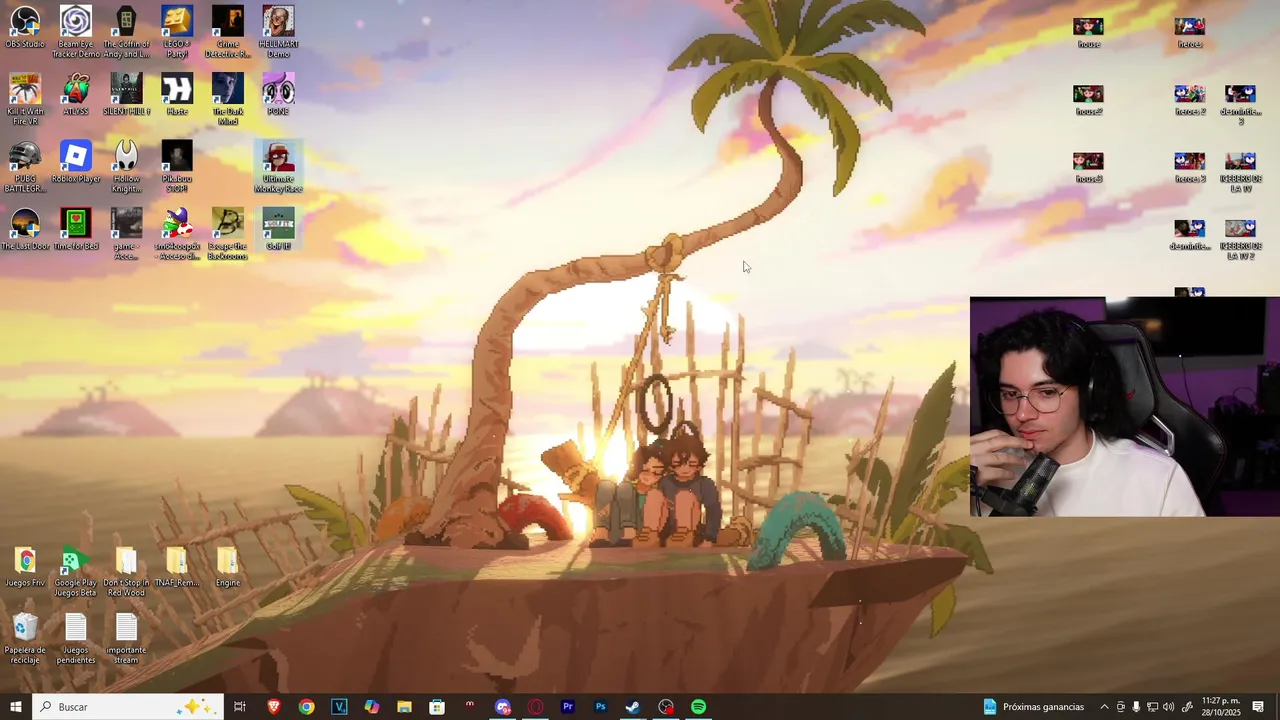Open the ATLYSS game shortcut
Viewport: 1280px width, 720px height.
click(75, 94)
